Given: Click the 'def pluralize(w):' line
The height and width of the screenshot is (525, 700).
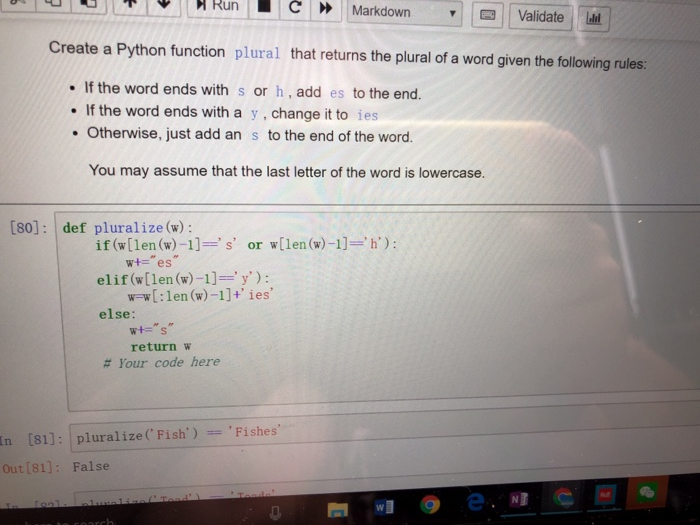Looking at the screenshot, I should pyautogui.click(x=128, y=228).
